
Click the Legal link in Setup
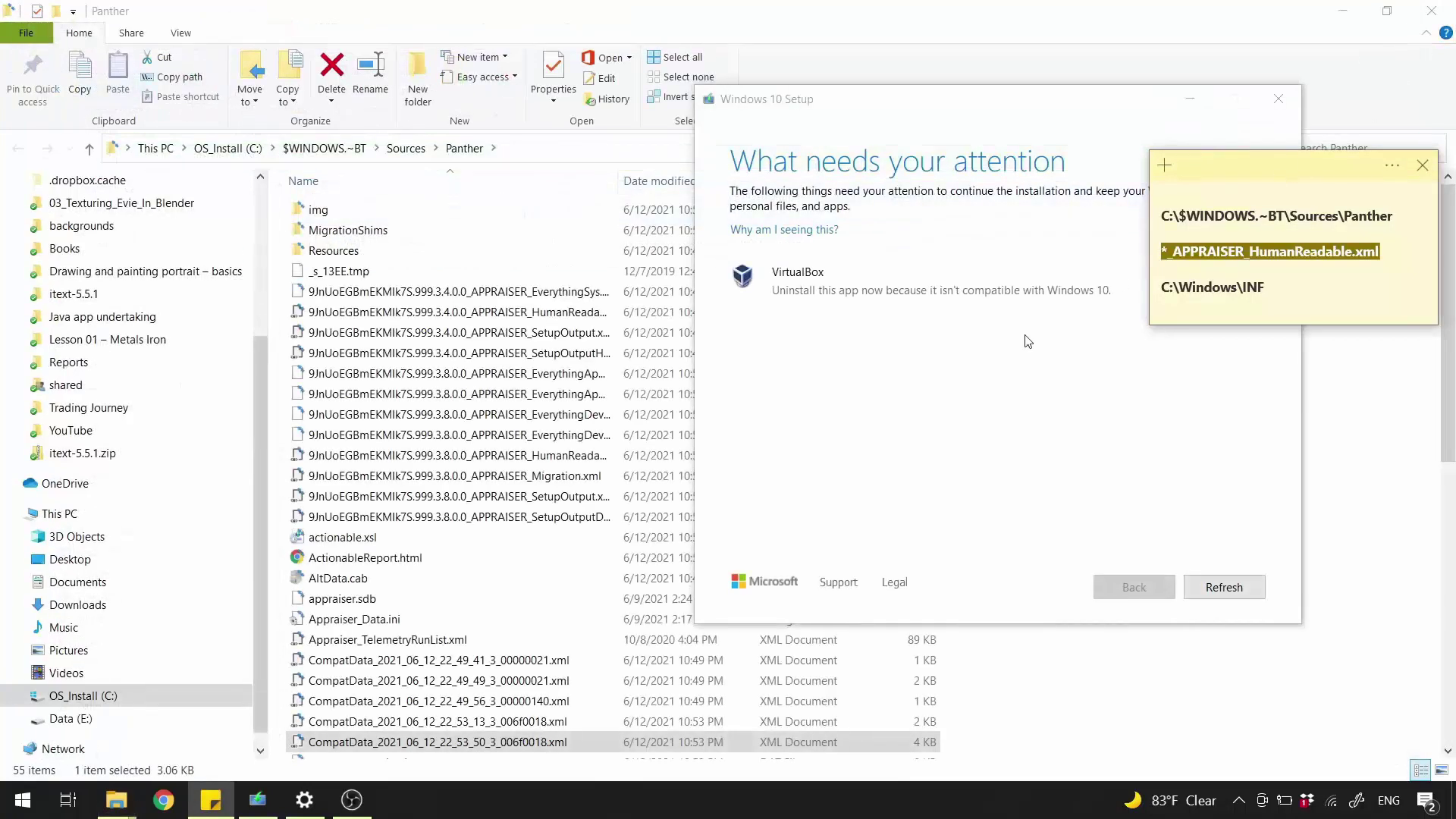(894, 582)
